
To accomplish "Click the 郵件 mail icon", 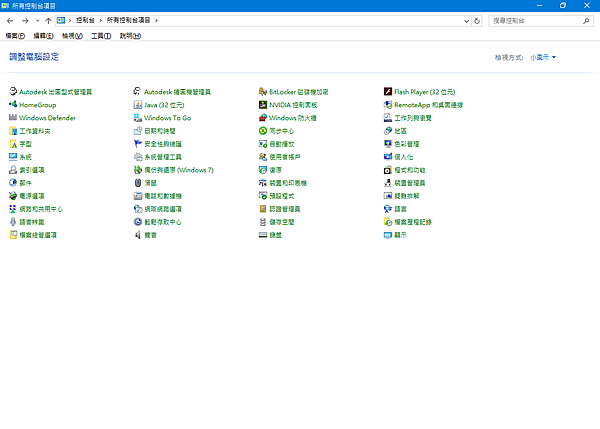I will pos(13,183).
